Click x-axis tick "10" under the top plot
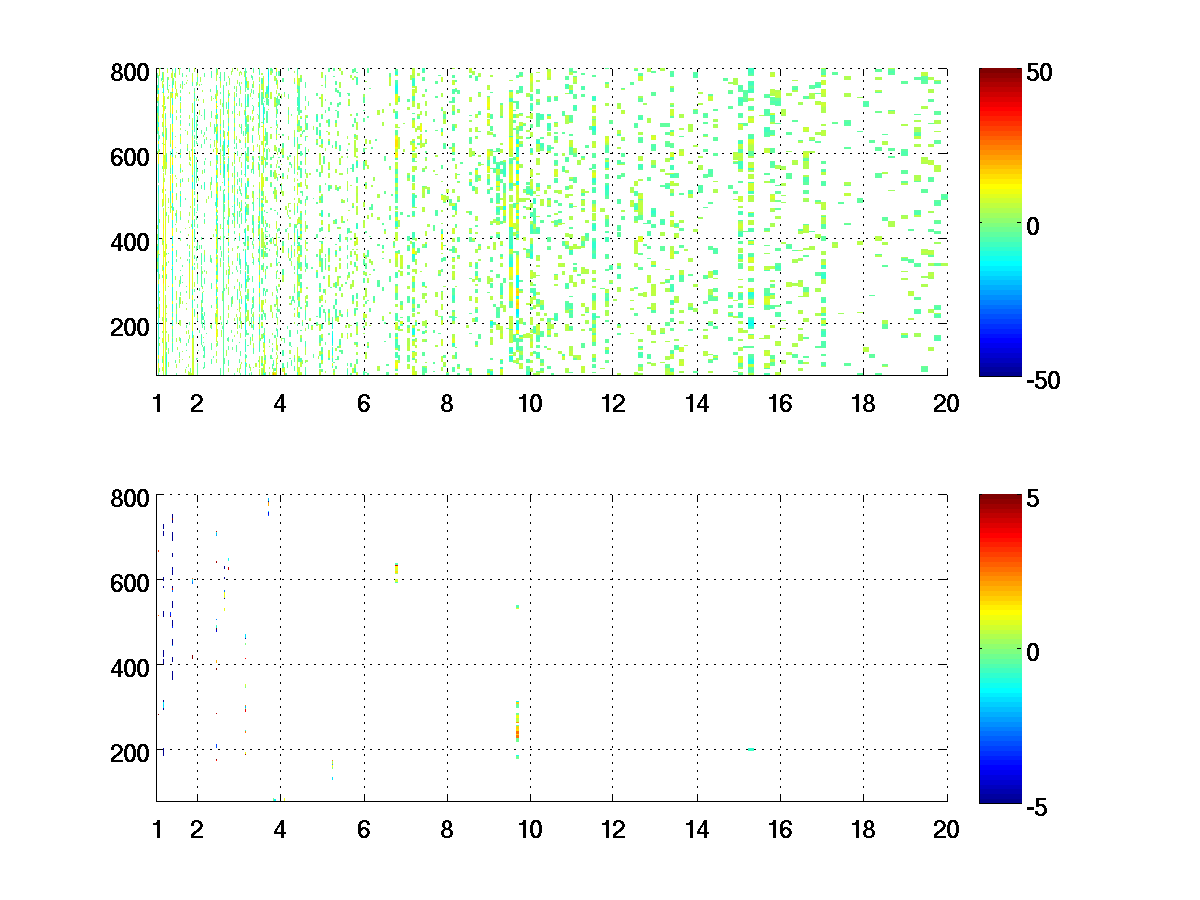 (529, 403)
